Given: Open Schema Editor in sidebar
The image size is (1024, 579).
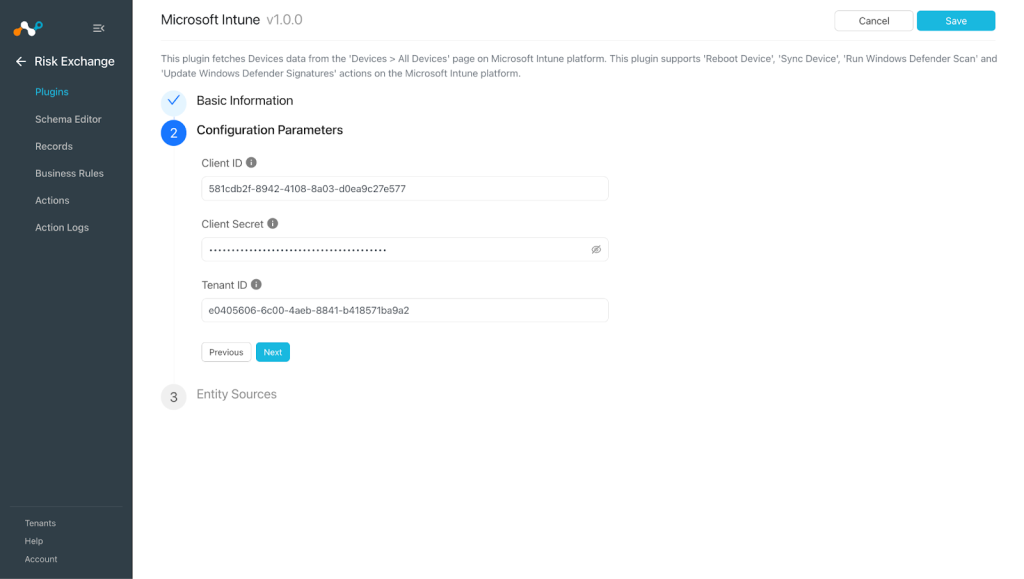Looking at the screenshot, I should point(68,119).
